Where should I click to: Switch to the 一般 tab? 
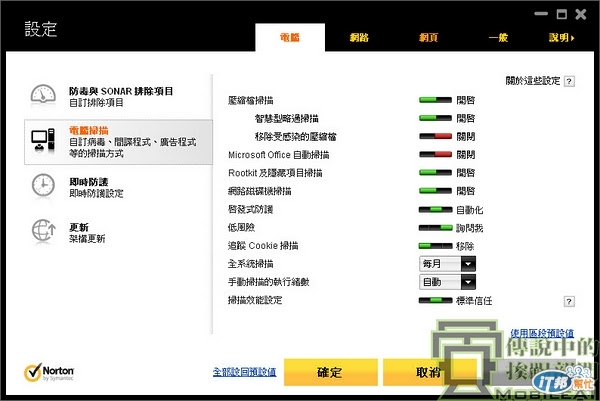pyautogui.click(x=498, y=37)
